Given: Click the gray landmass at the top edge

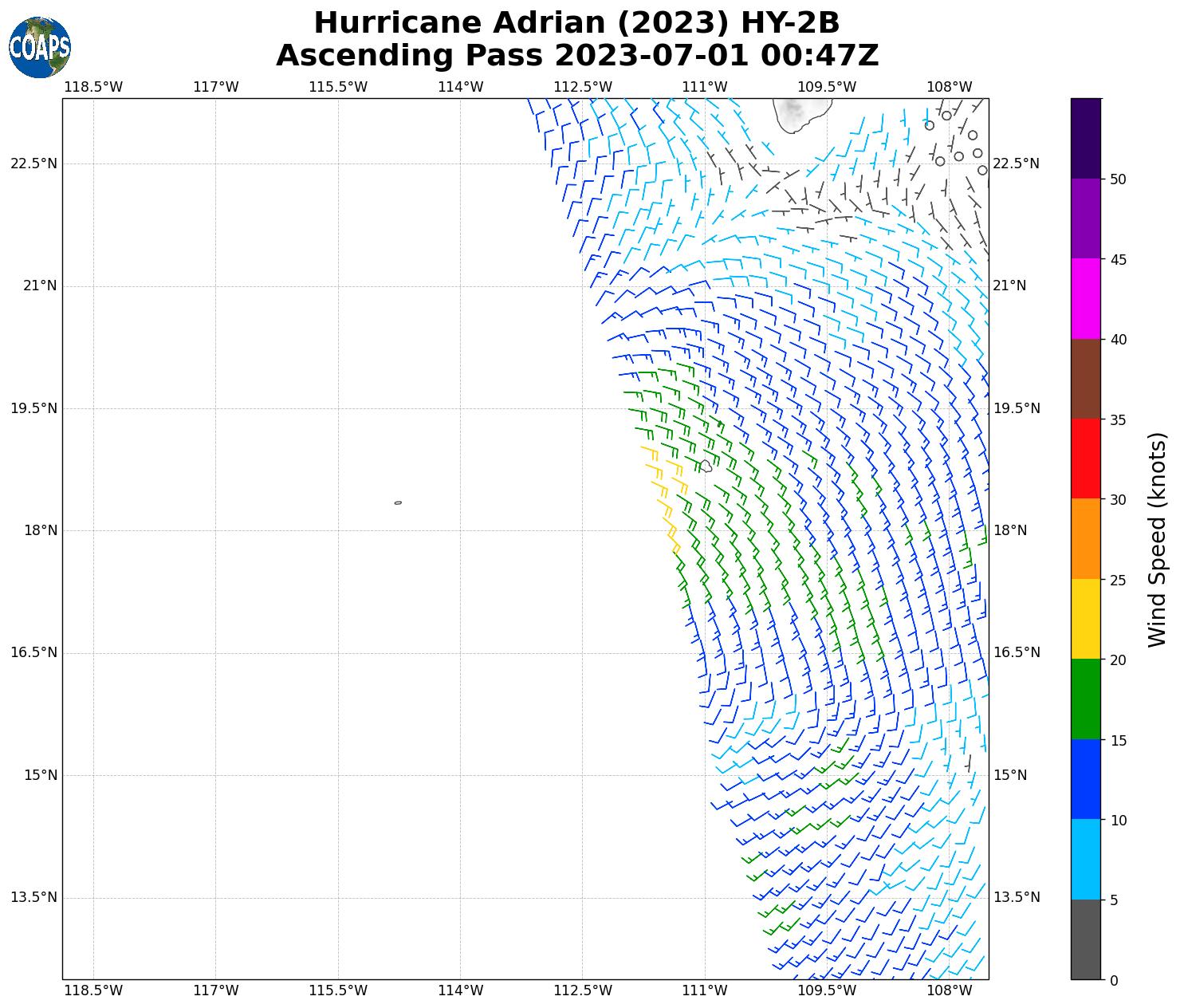Looking at the screenshot, I should point(796,112).
